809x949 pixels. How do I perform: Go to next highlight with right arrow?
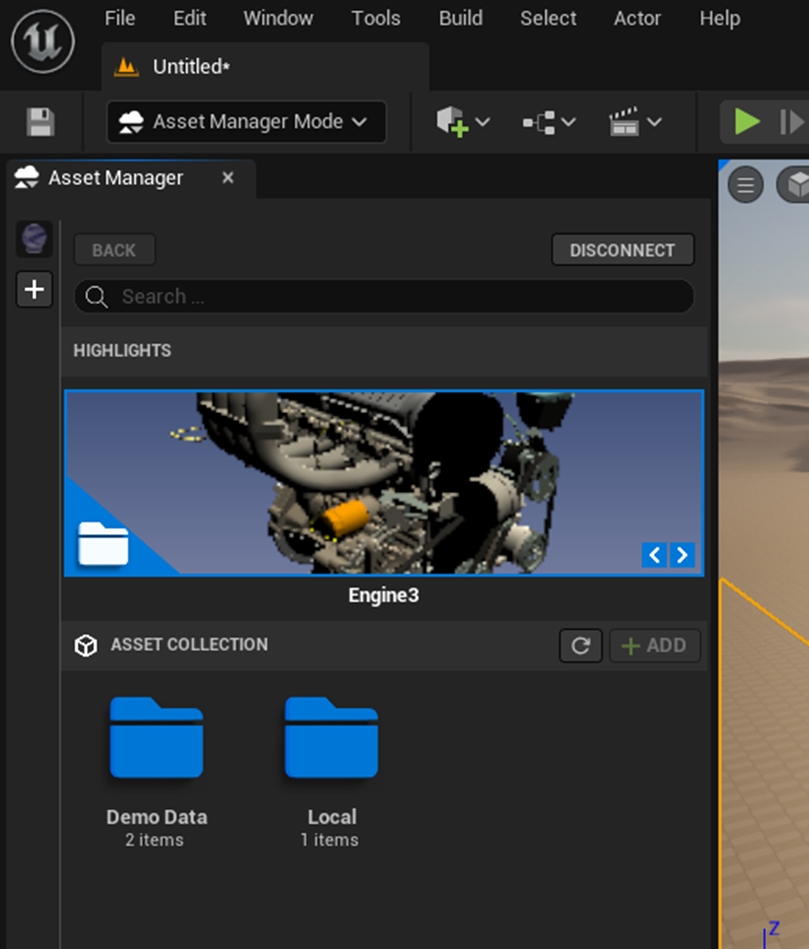click(682, 555)
